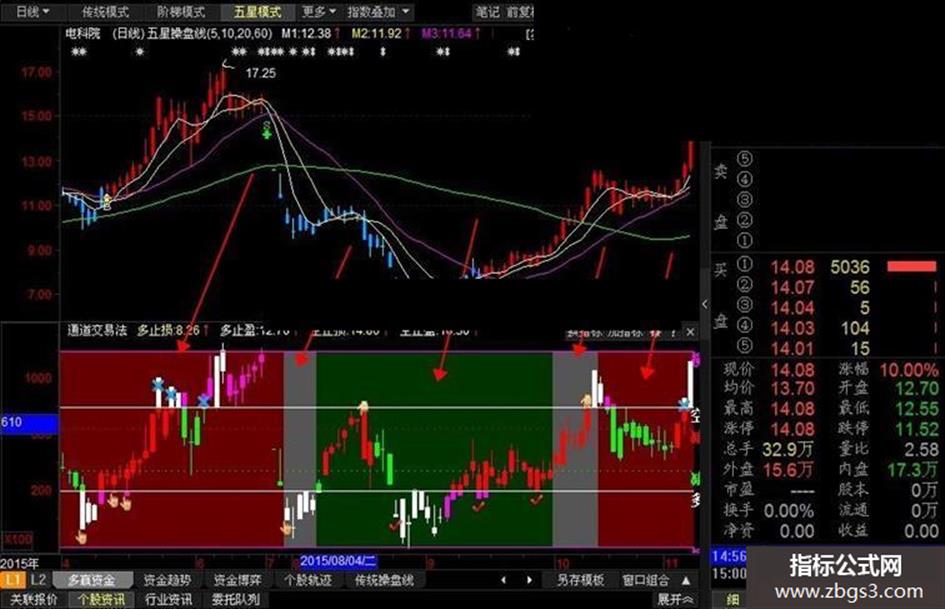
Task: Click the 610 value marker on axis
Action: click(x=29, y=422)
